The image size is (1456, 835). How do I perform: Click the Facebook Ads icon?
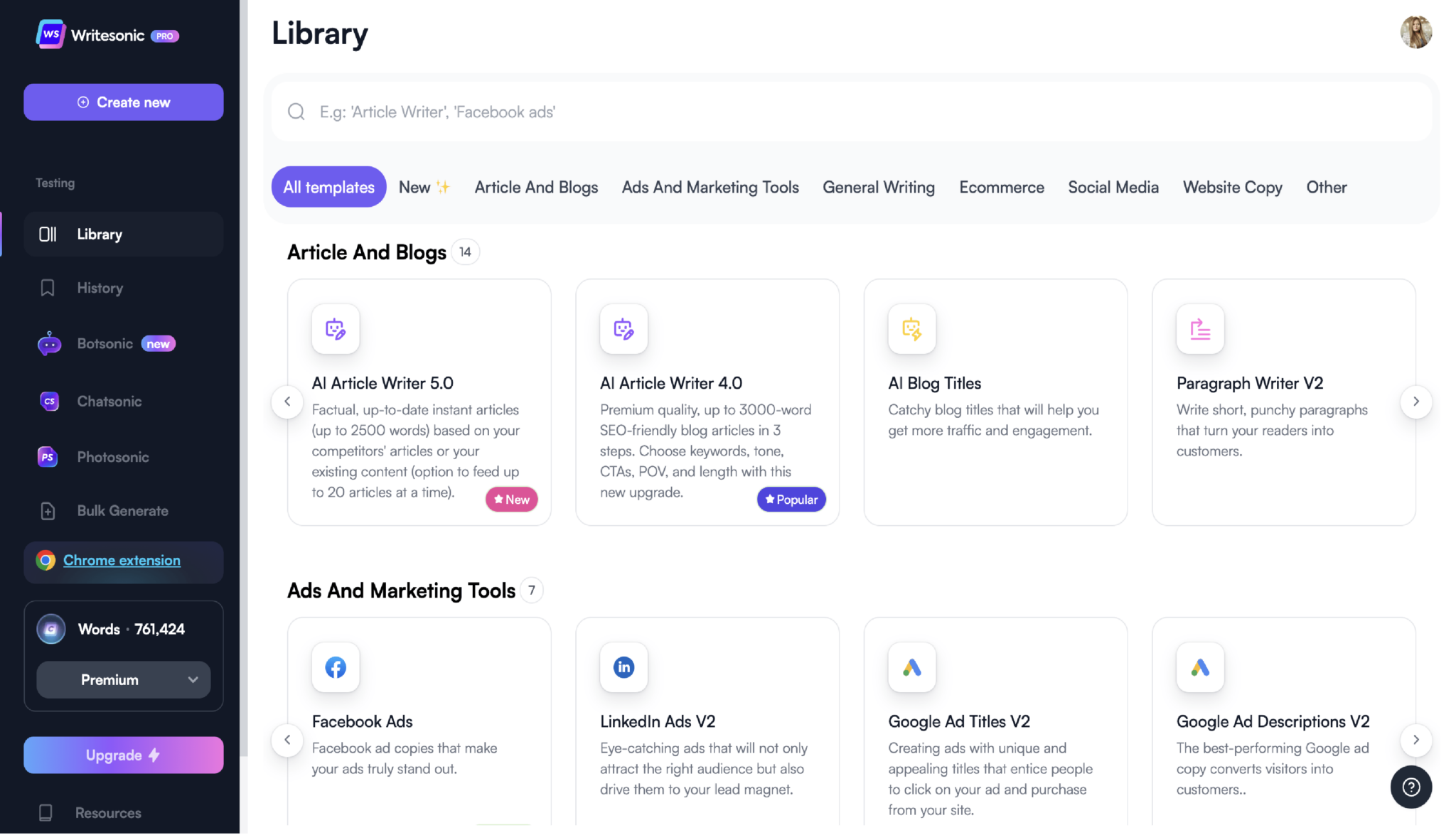click(x=335, y=666)
